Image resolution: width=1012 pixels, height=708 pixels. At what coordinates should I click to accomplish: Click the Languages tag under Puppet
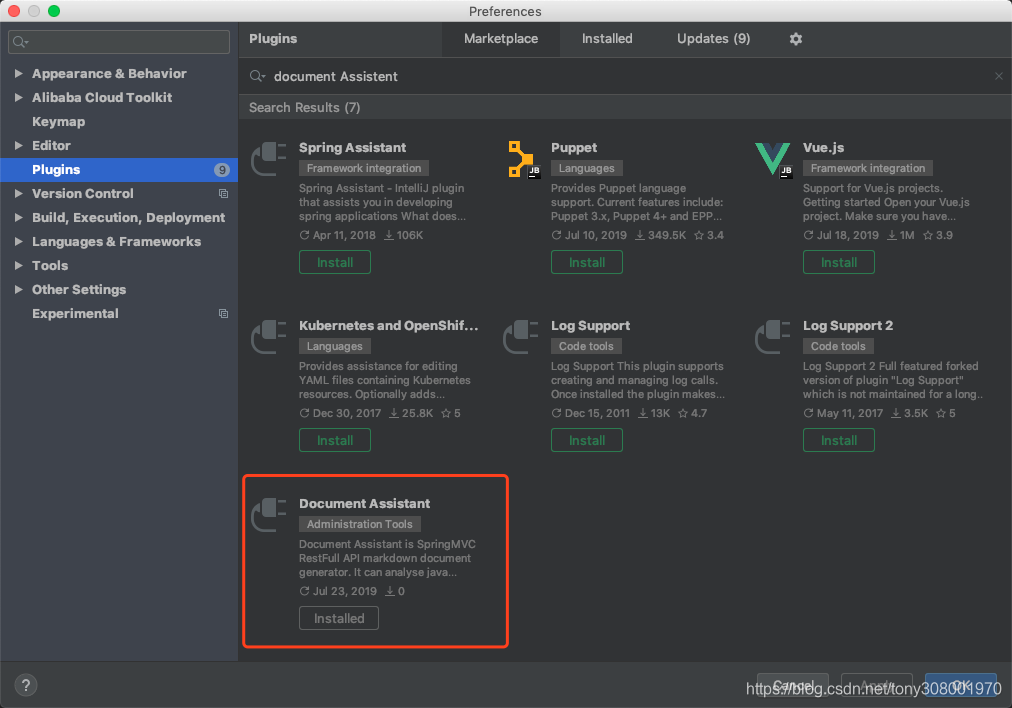(587, 168)
